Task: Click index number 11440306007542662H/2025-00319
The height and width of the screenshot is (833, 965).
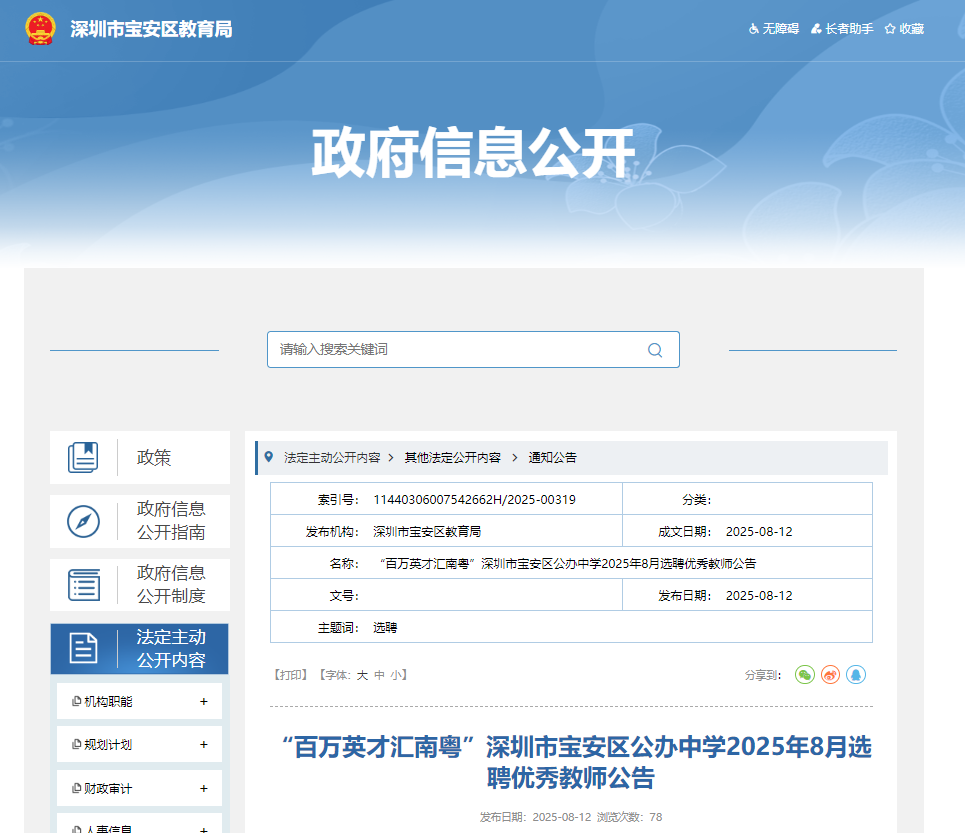Action: tap(474, 500)
